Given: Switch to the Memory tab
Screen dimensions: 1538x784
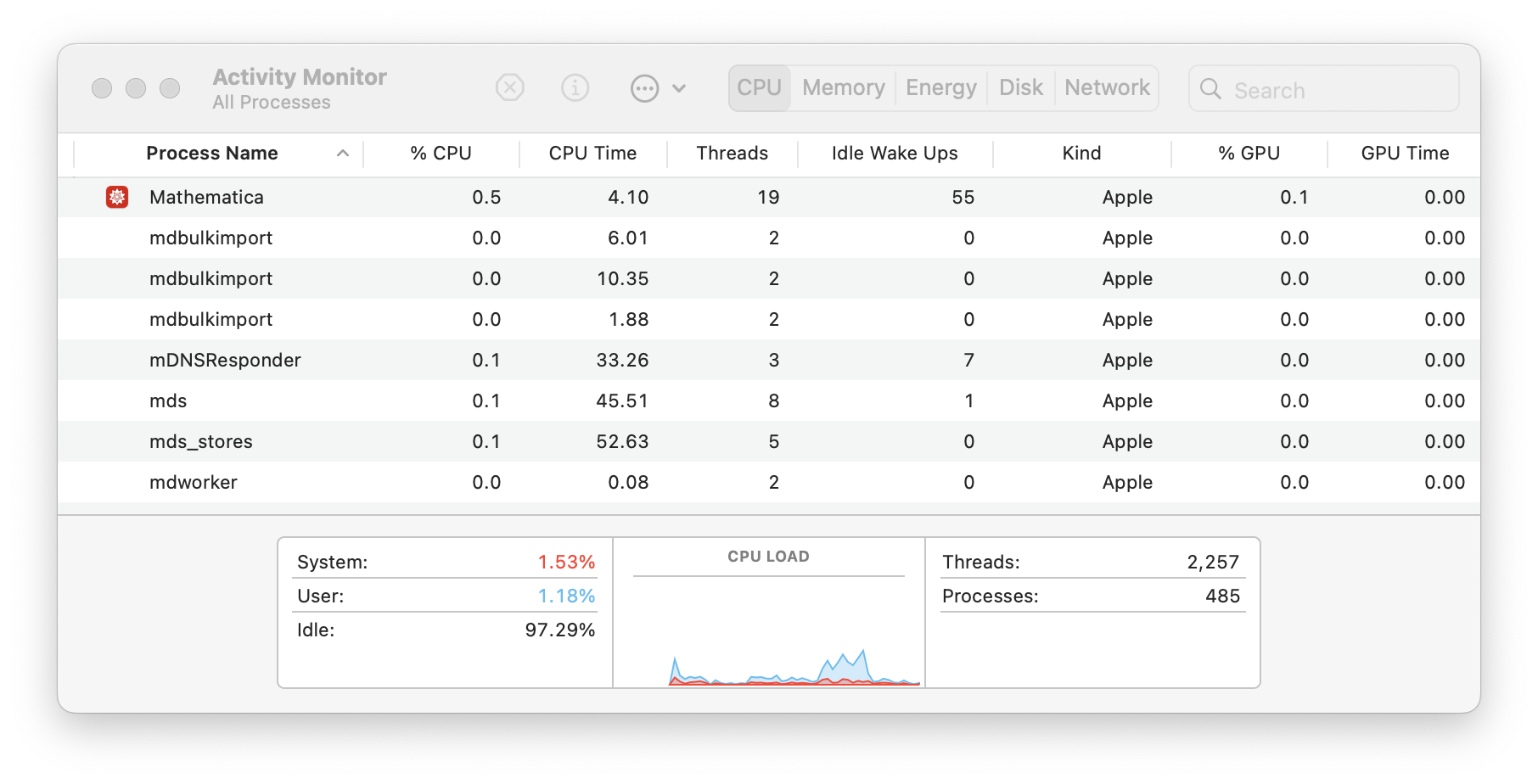Looking at the screenshot, I should coord(843,88).
